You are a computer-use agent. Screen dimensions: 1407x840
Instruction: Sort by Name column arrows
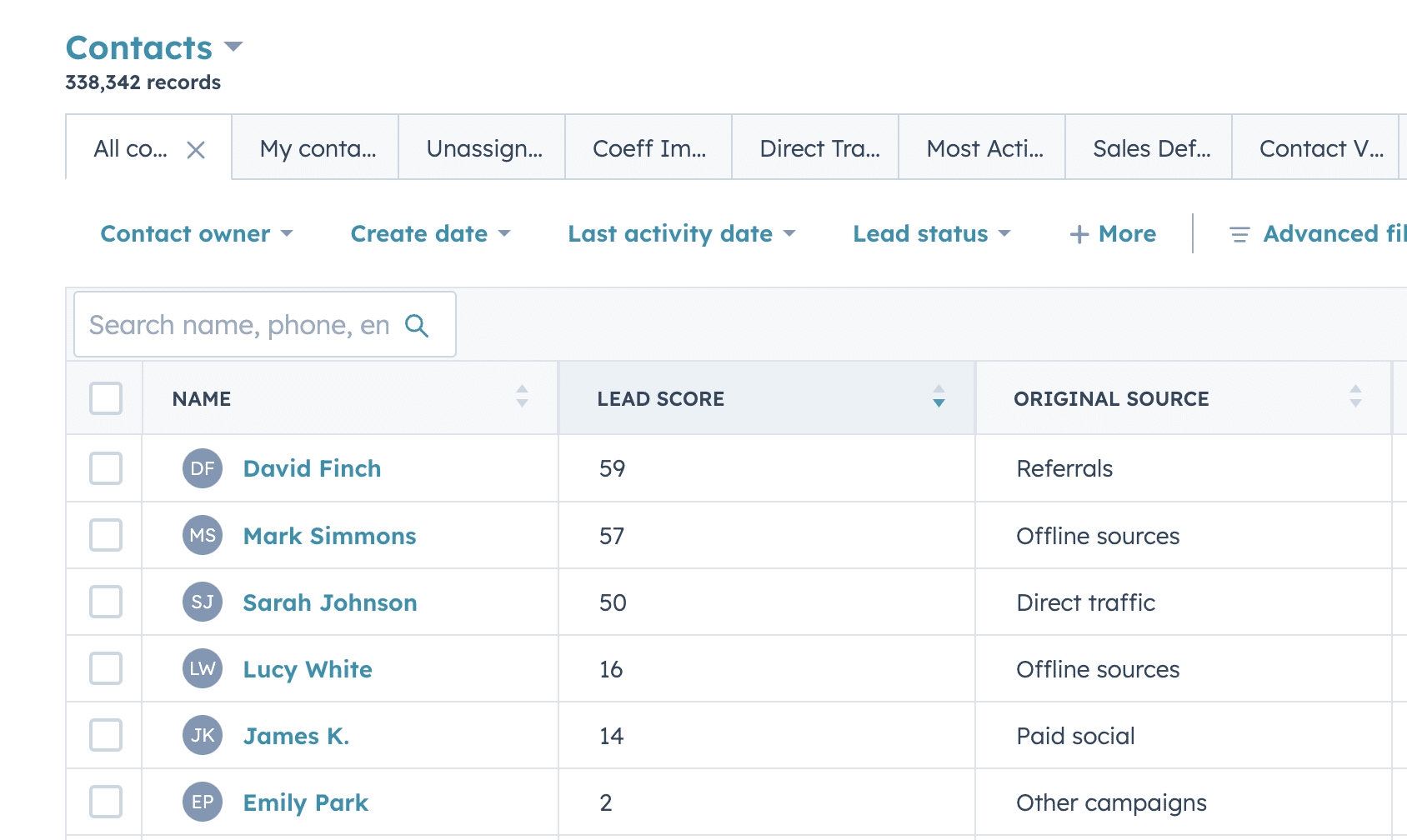click(x=522, y=396)
